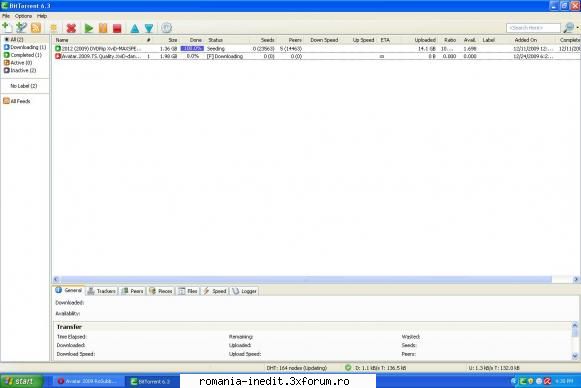Switch to the Files tab
581x388 pixels.
[188, 291]
